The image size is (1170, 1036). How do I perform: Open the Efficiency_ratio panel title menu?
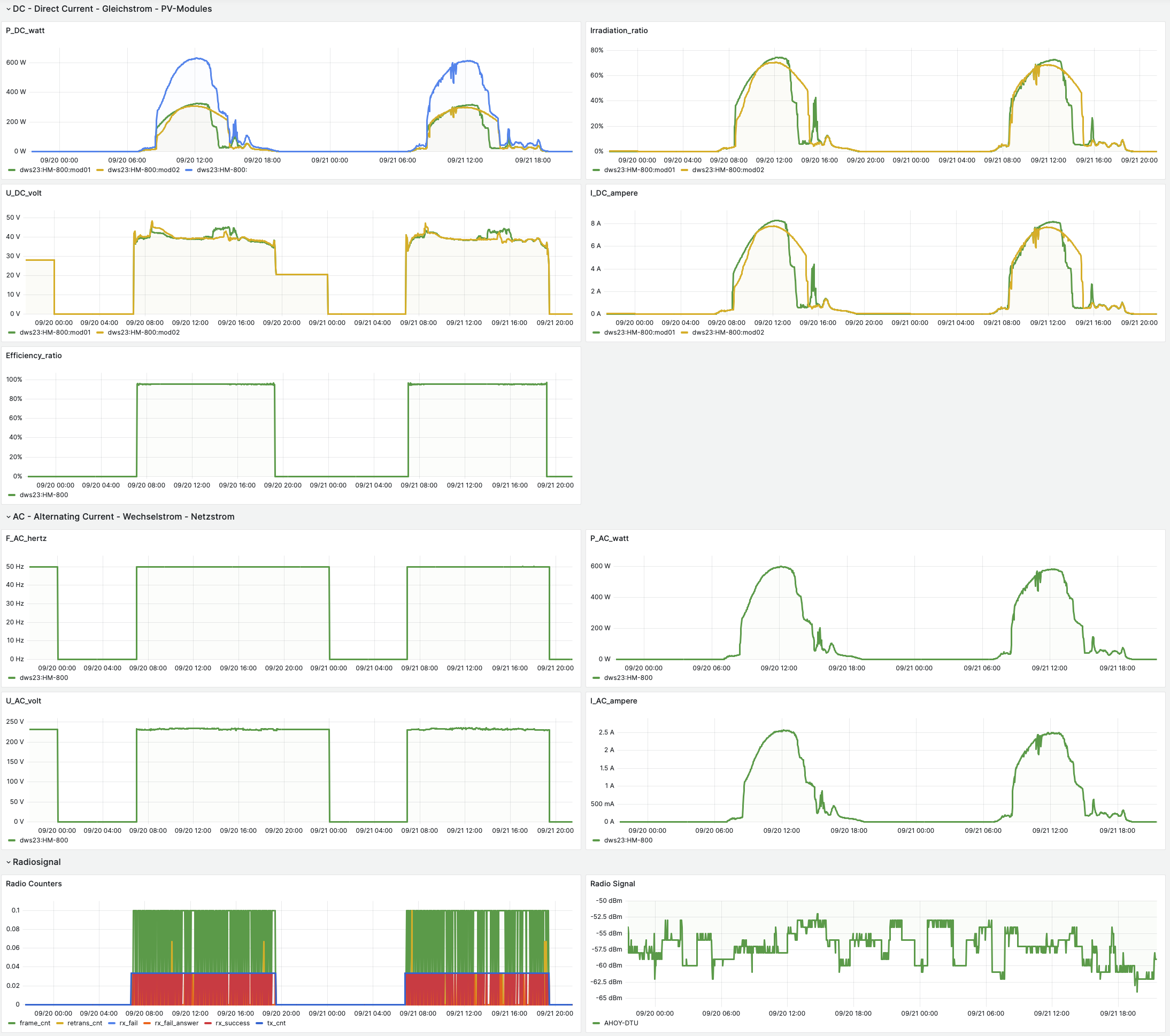[x=34, y=355]
